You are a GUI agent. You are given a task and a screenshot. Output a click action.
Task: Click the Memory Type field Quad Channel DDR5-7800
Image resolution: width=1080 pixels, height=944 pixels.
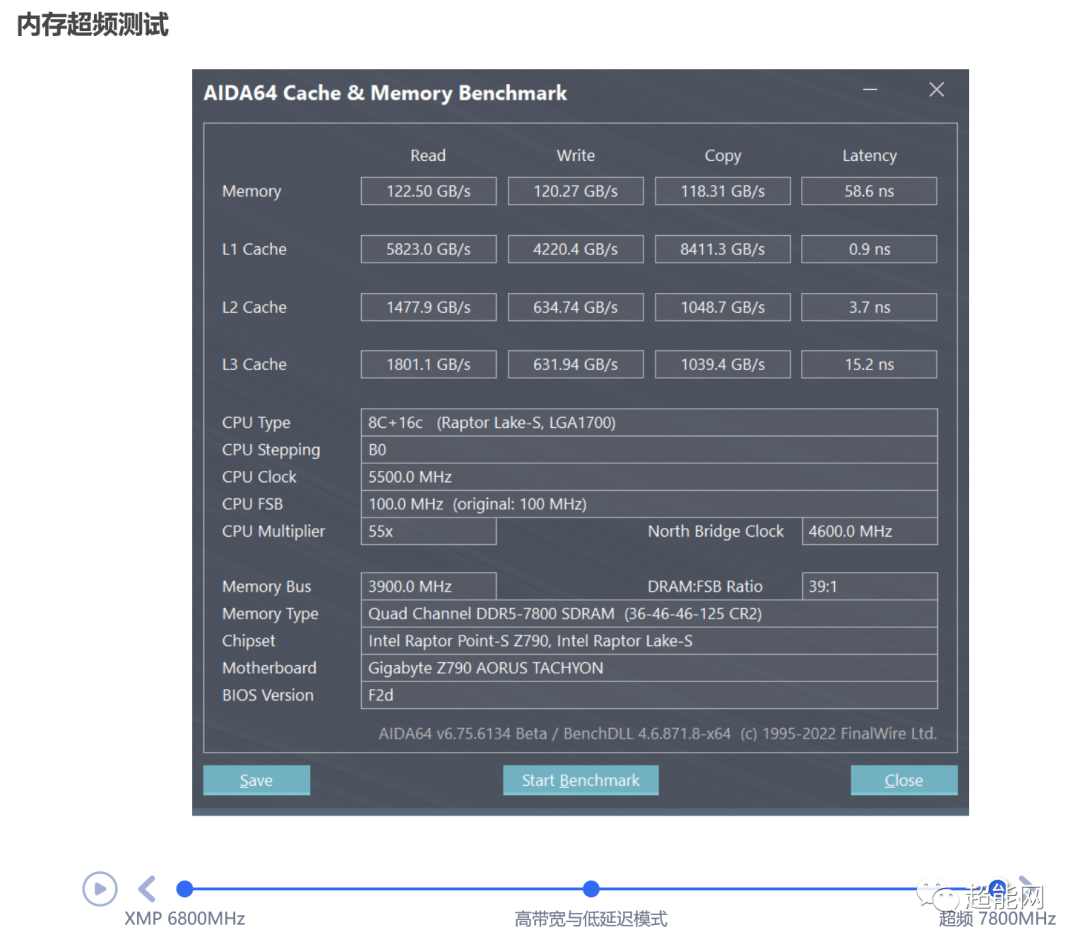(649, 613)
